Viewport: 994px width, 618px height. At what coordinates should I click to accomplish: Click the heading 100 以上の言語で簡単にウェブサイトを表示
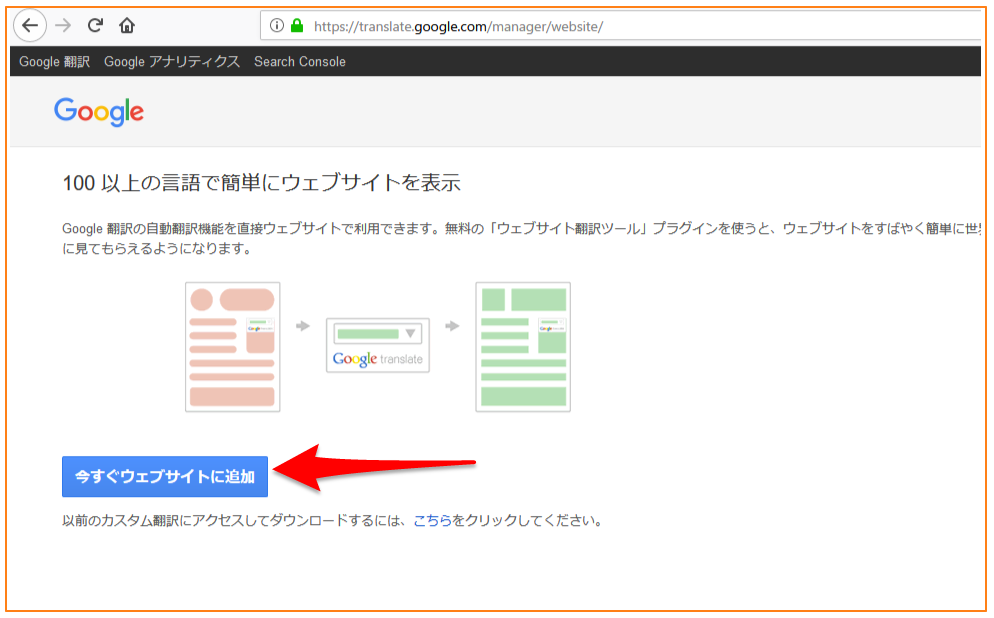pos(261,183)
